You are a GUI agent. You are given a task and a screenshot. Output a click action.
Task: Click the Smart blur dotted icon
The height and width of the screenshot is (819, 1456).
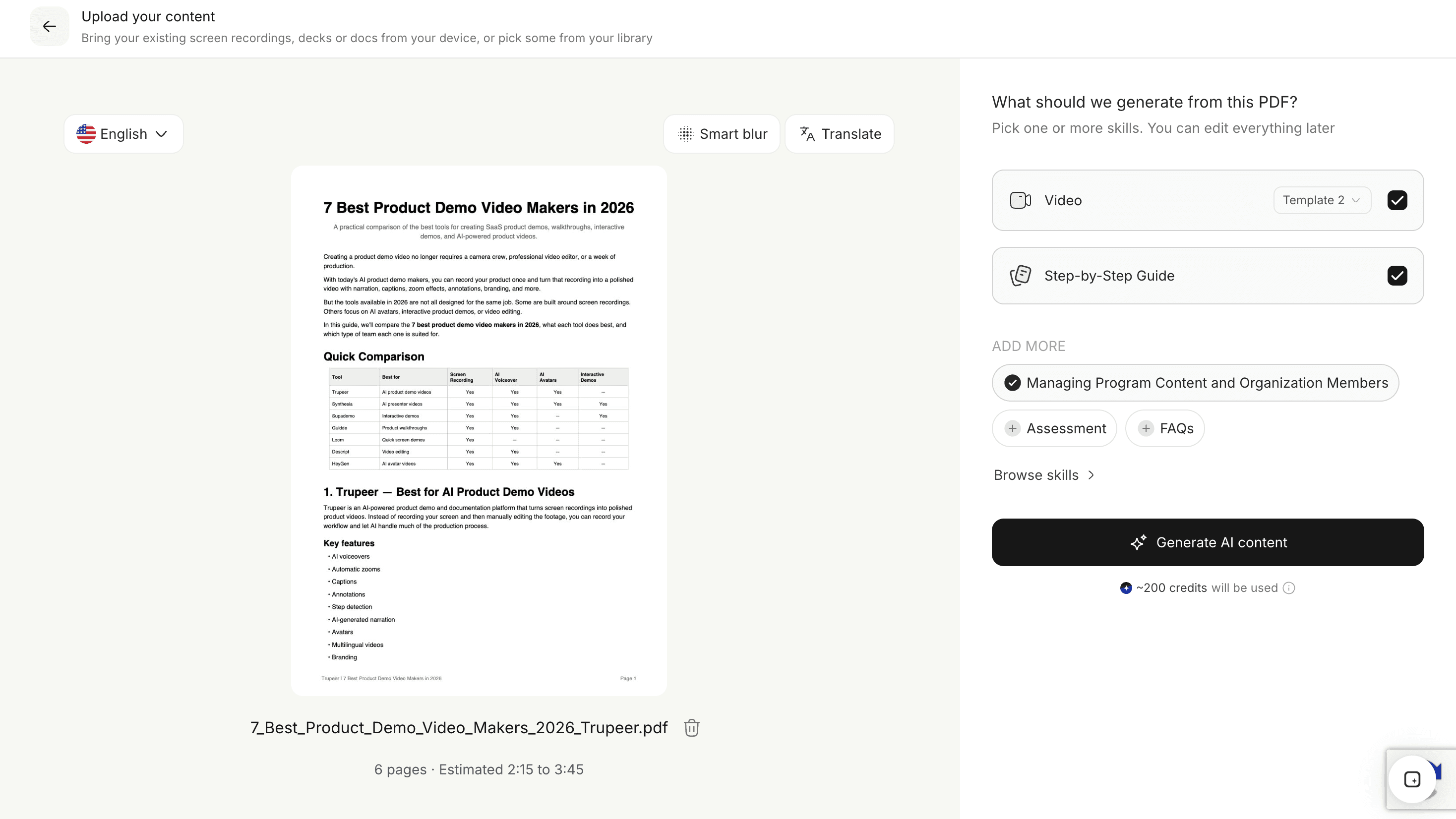(686, 134)
